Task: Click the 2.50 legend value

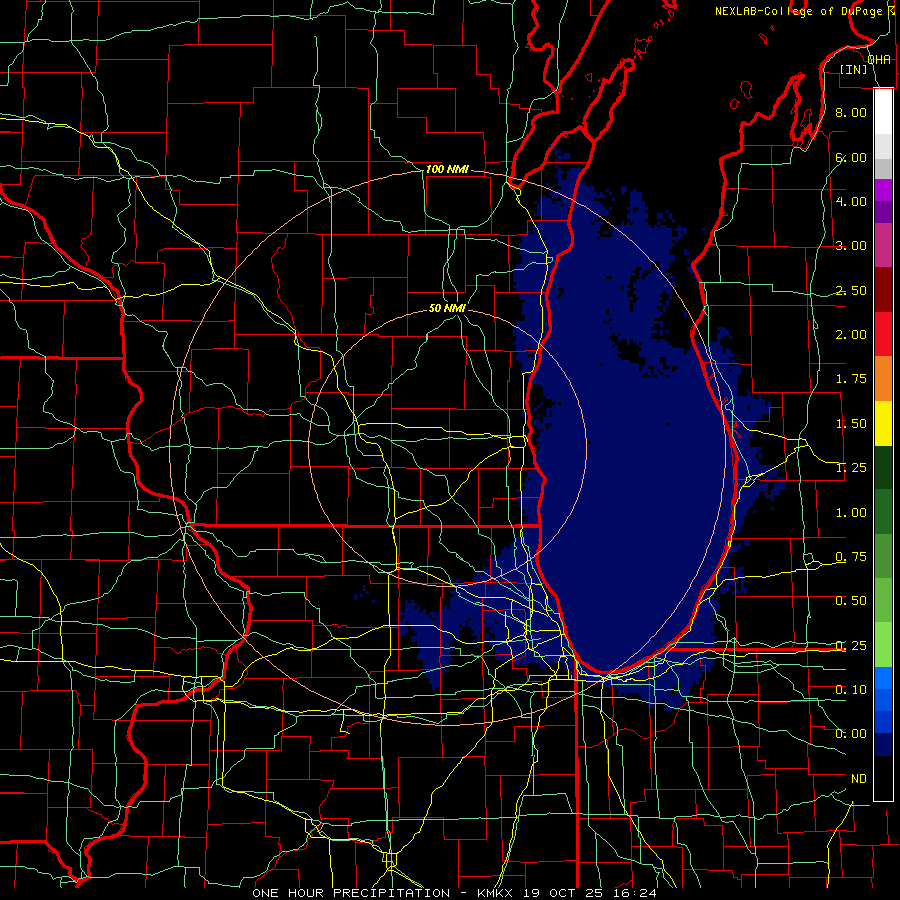Action: (x=851, y=290)
